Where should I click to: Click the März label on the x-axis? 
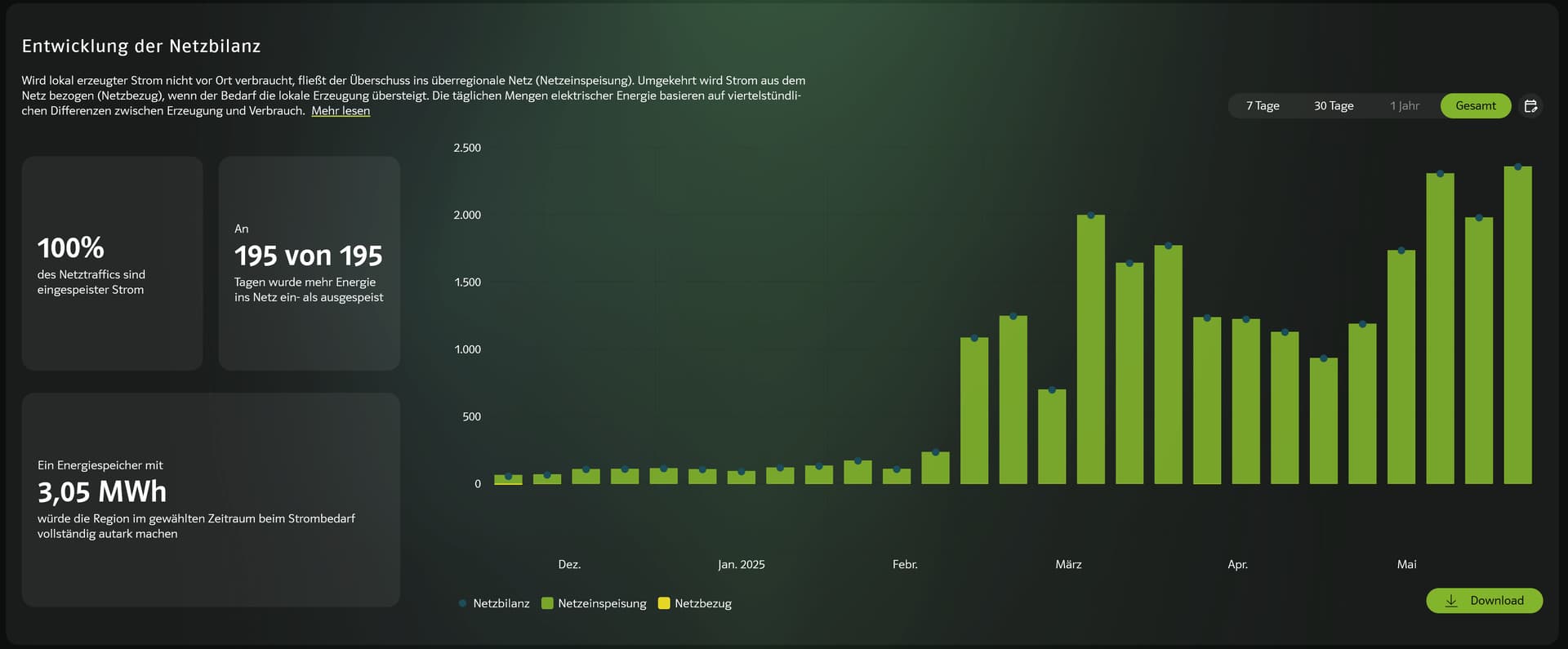coord(1068,564)
